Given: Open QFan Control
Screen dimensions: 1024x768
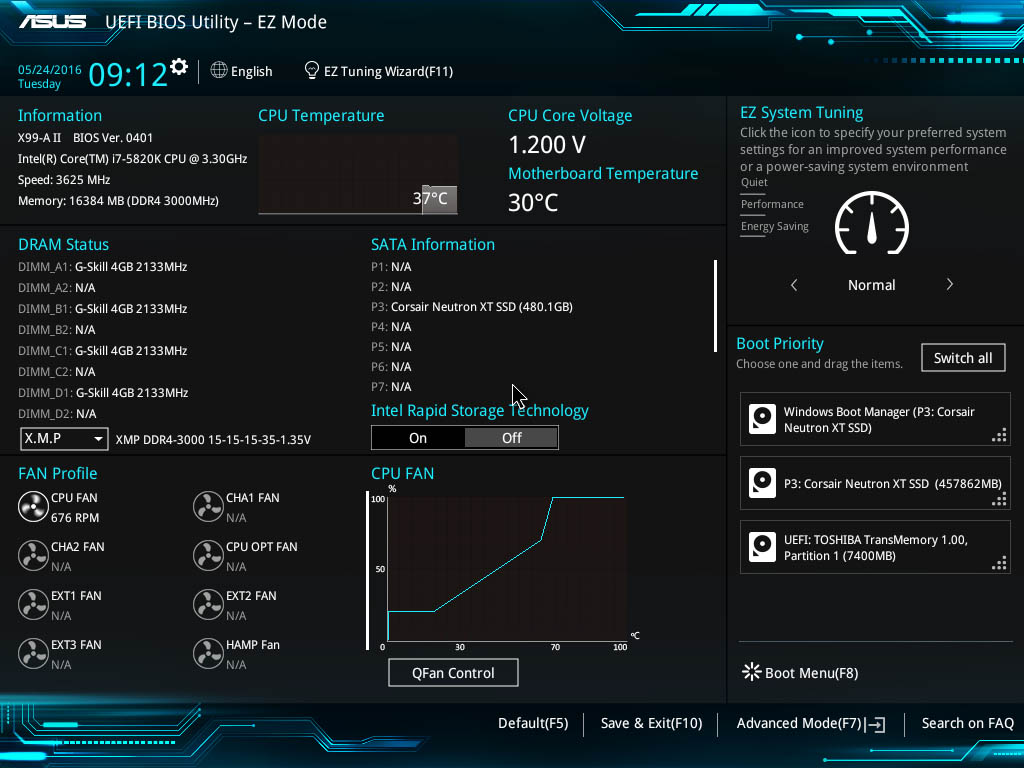Looking at the screenshot, I should pos(453,673).
